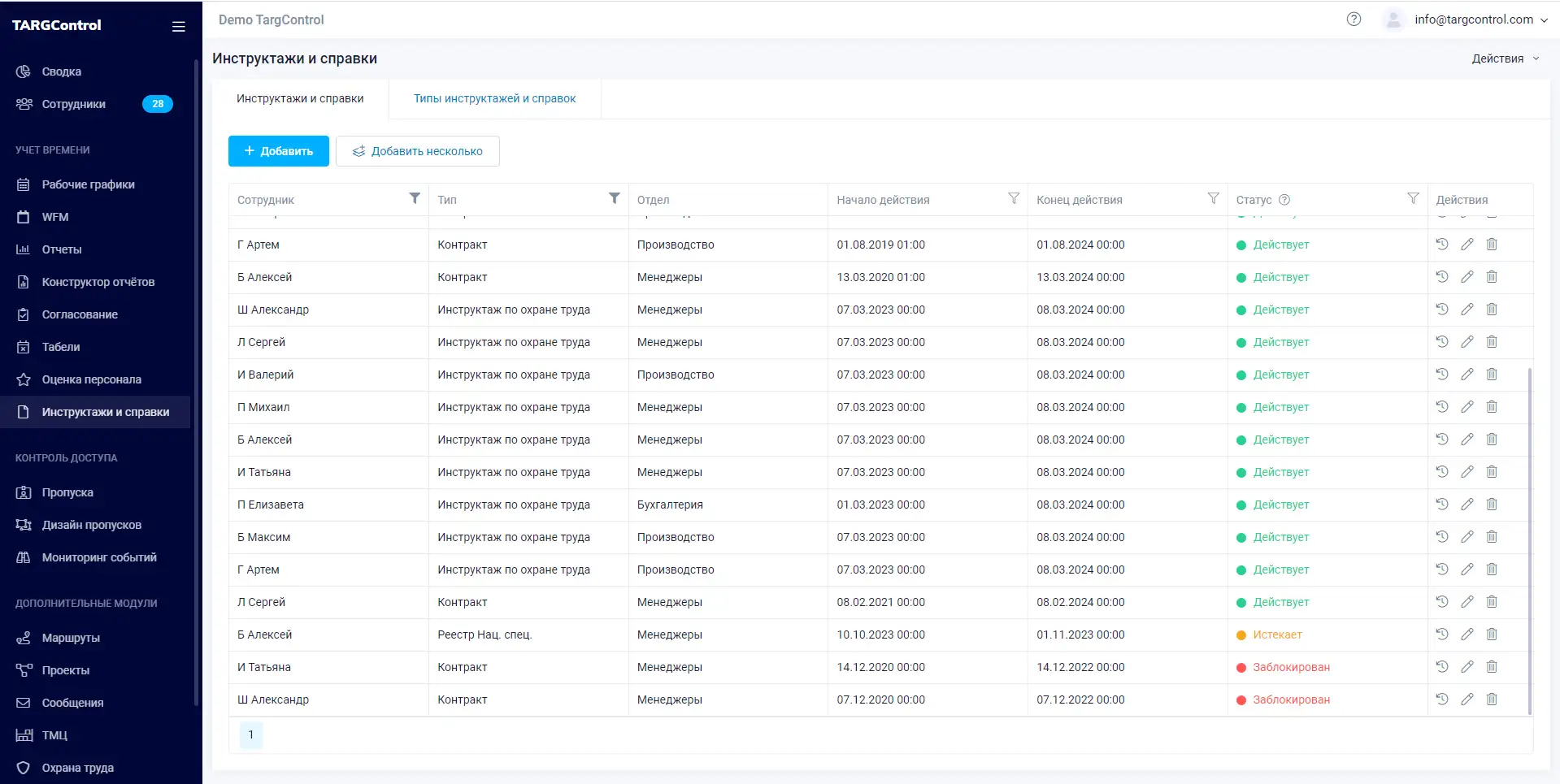Open the Сотрудники section
1560x784 pixels.
coord(73,104)
